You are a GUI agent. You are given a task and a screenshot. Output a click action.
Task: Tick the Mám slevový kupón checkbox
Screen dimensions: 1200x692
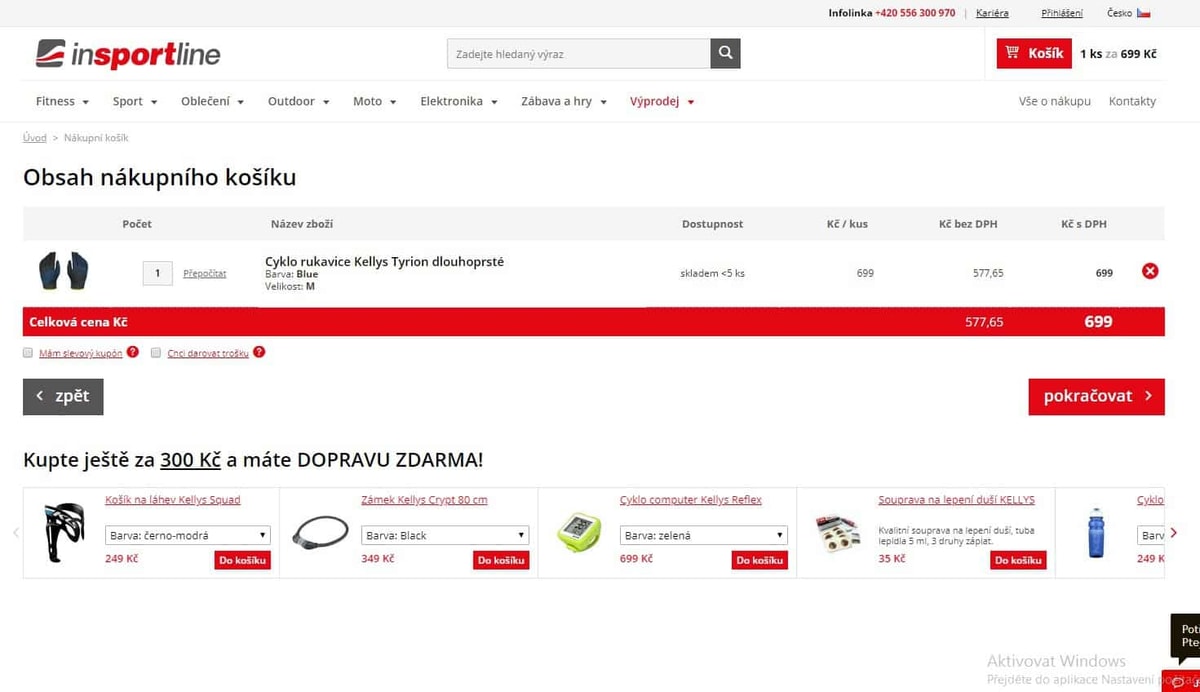click(28, 352)
